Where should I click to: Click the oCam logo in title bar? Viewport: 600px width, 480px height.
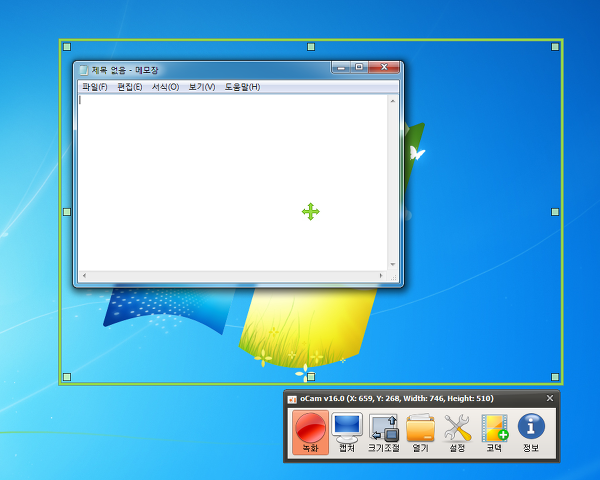292,399
